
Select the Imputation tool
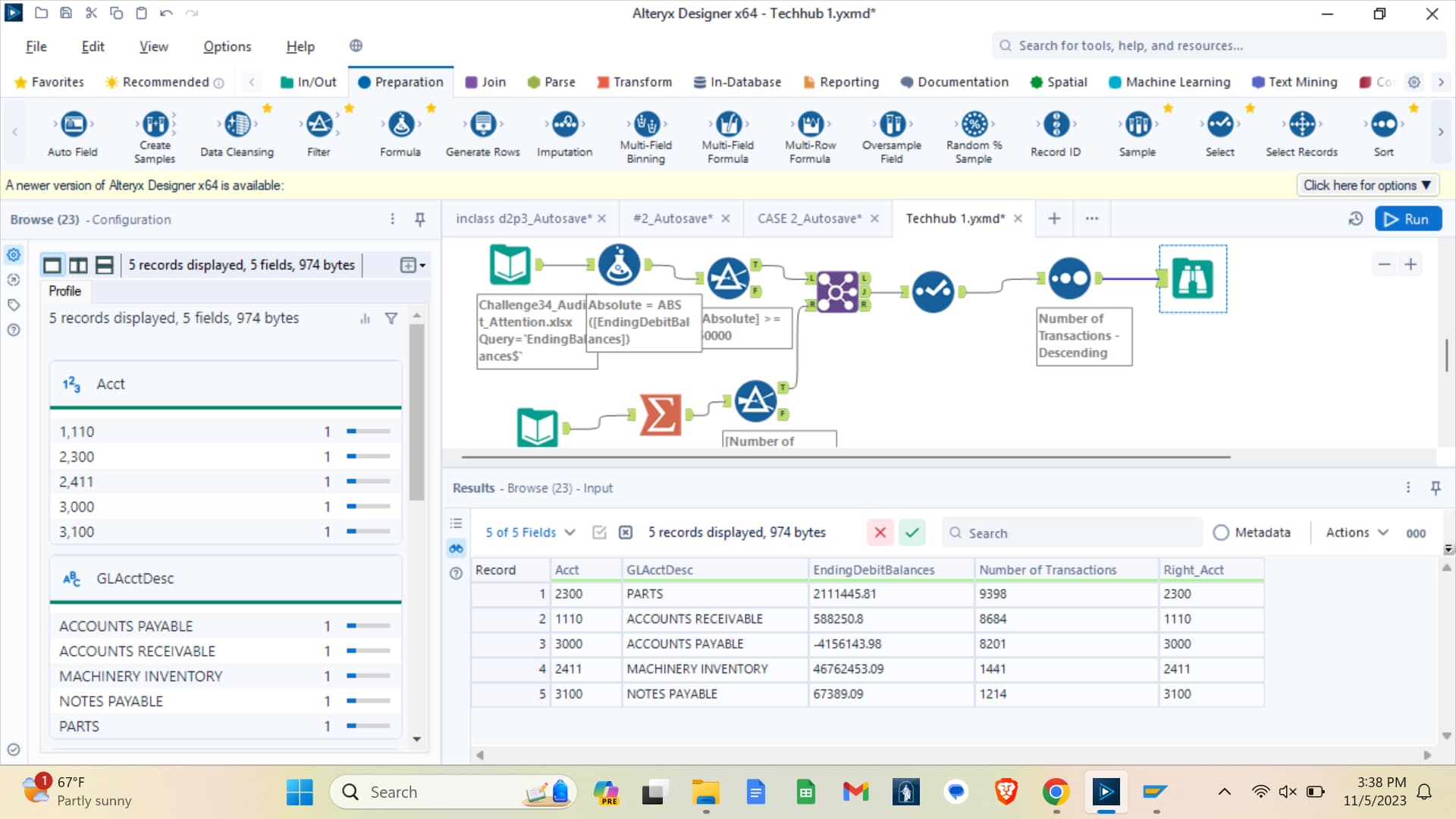565,133
